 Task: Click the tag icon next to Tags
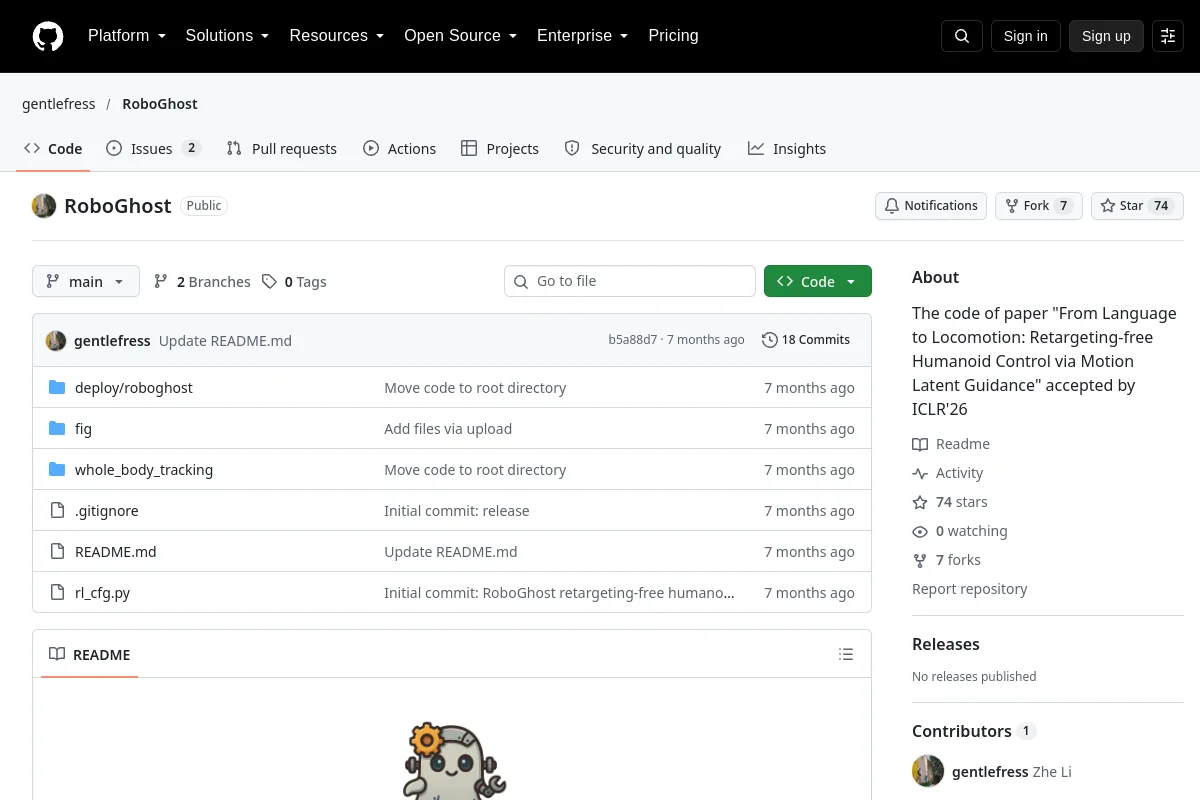click(269, 282)
